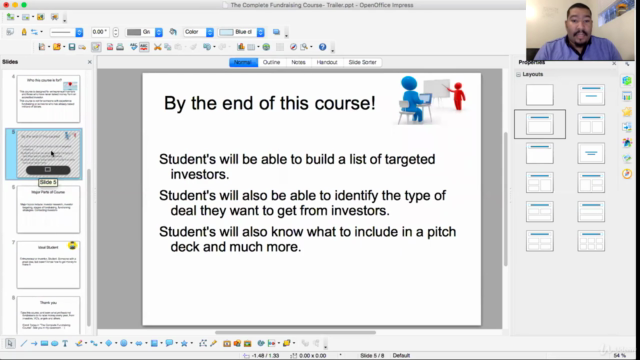The width and height of the screenshot is (640, 360).
Task: Click the slide title 'By the end of this course!'
Action: click(269, 103)
